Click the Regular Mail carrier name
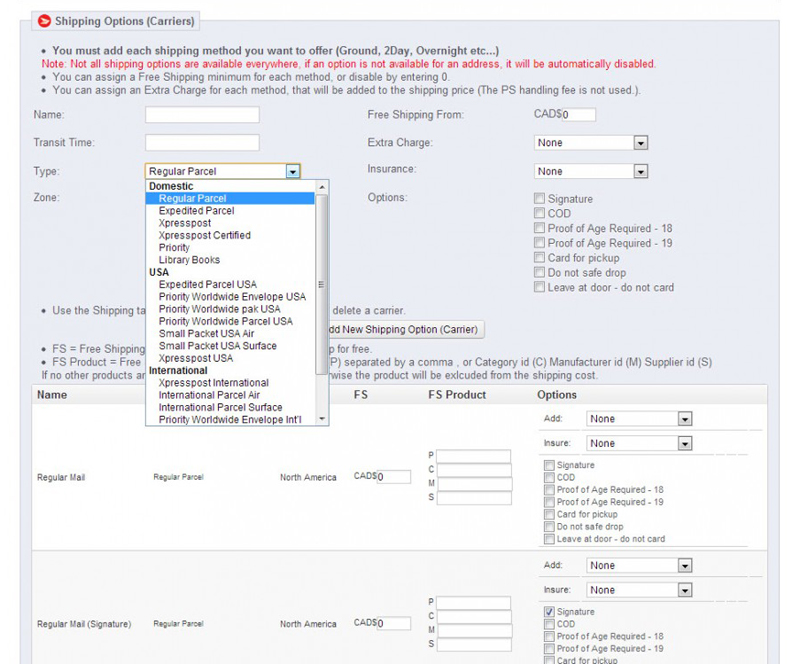Viewport: 800px width, 664px height. 61,478
